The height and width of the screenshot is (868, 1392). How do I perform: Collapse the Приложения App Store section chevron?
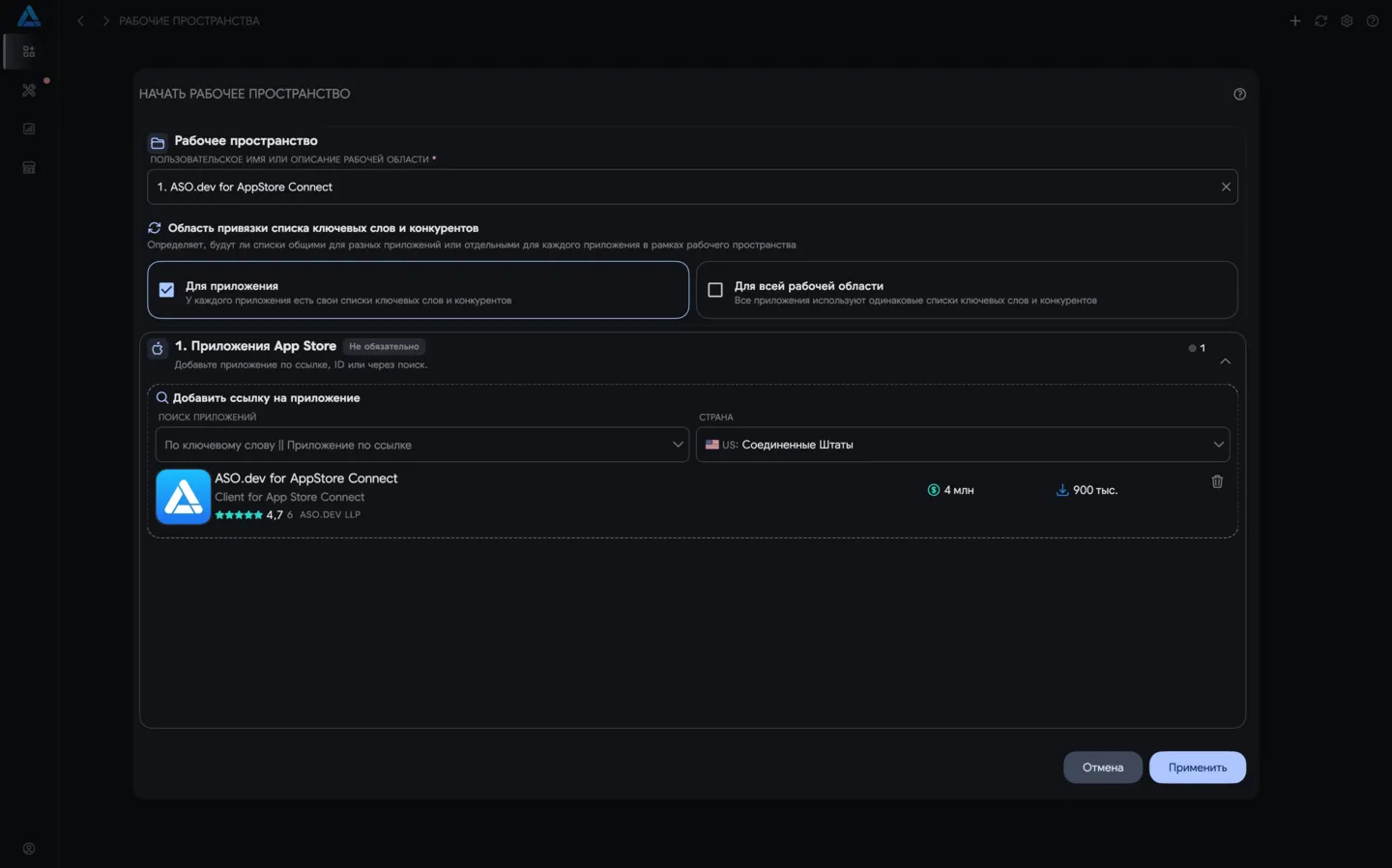(1225, 361)
